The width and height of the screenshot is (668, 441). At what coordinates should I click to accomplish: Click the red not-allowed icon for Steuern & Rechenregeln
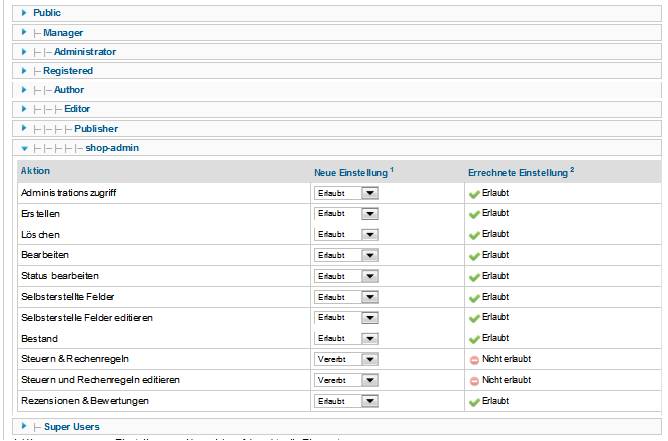pos(474,359)
